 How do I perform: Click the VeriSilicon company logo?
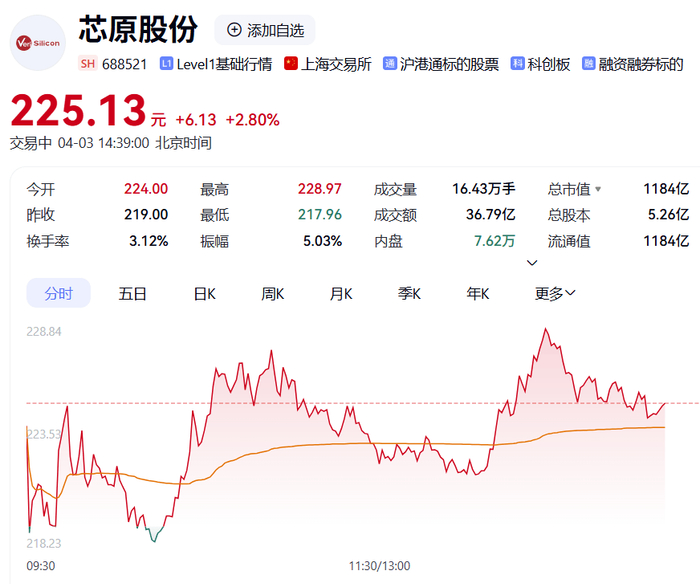pos(38,43)
